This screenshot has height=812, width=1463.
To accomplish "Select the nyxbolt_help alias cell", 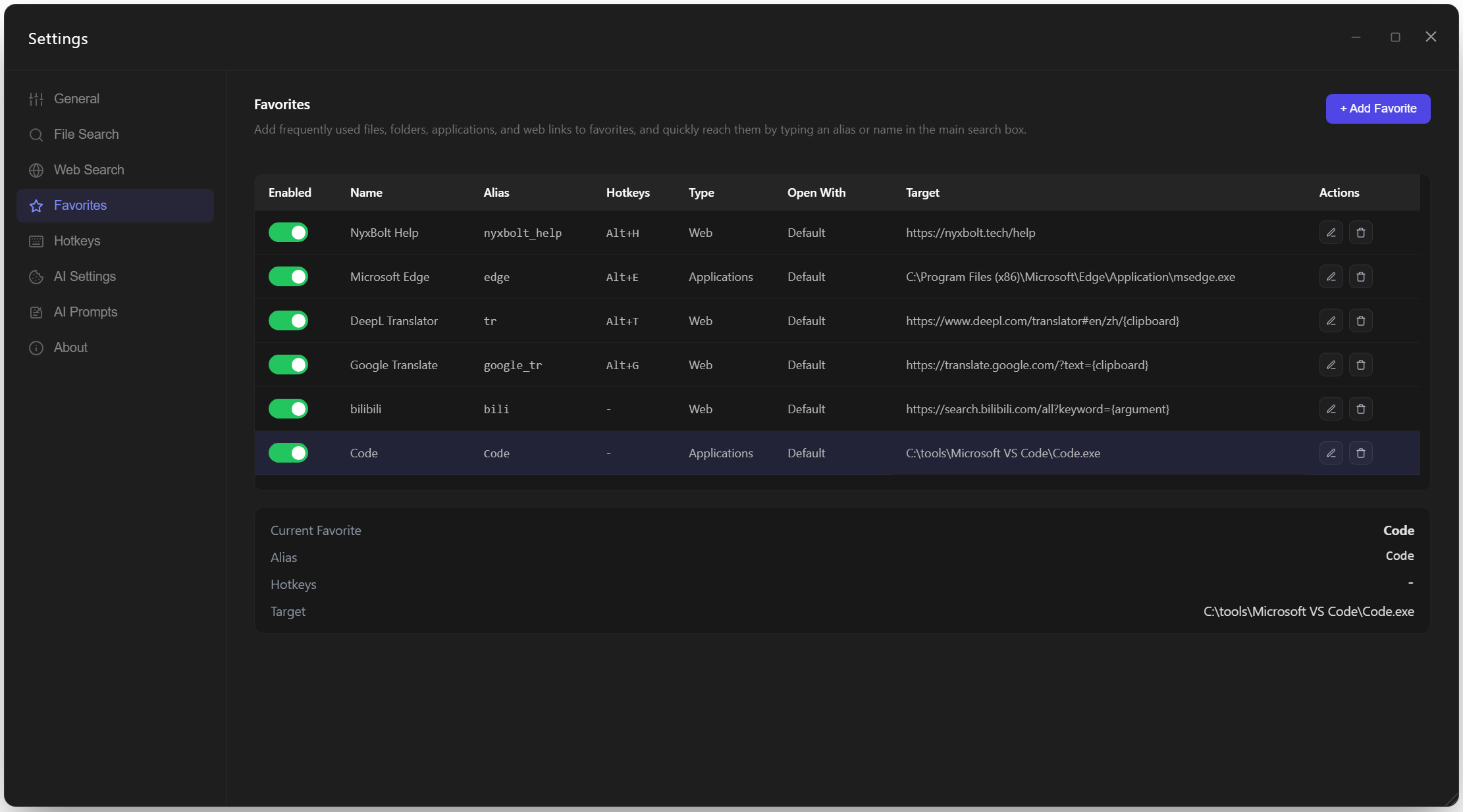I will [x=523, y=233].
